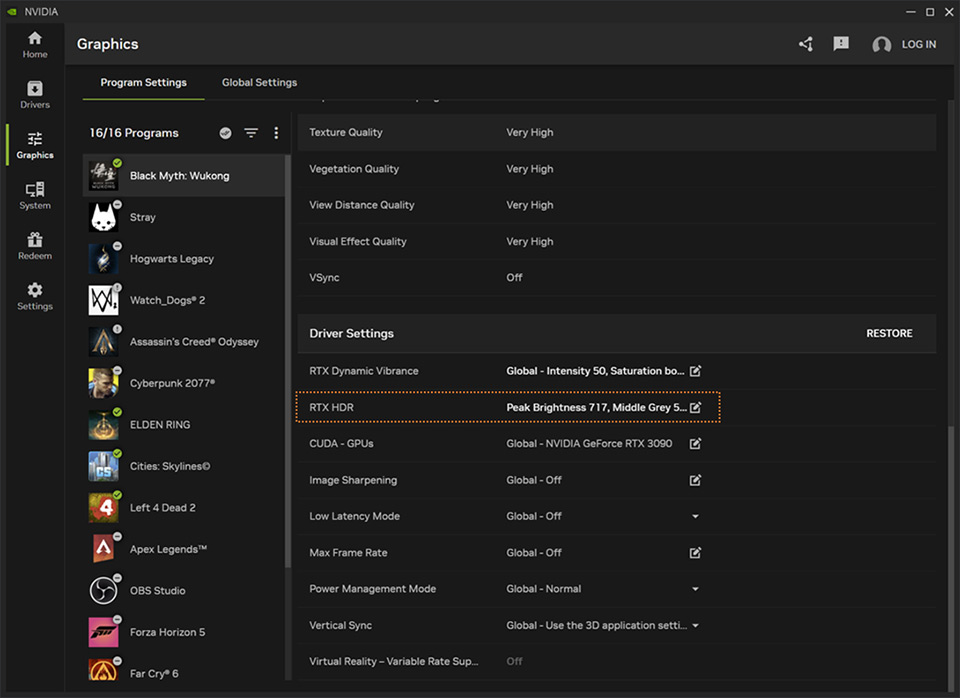Open the program list filter icon
Image resolution: width=960 pixels, height=698 pixels.
click(x=251, y=133)
